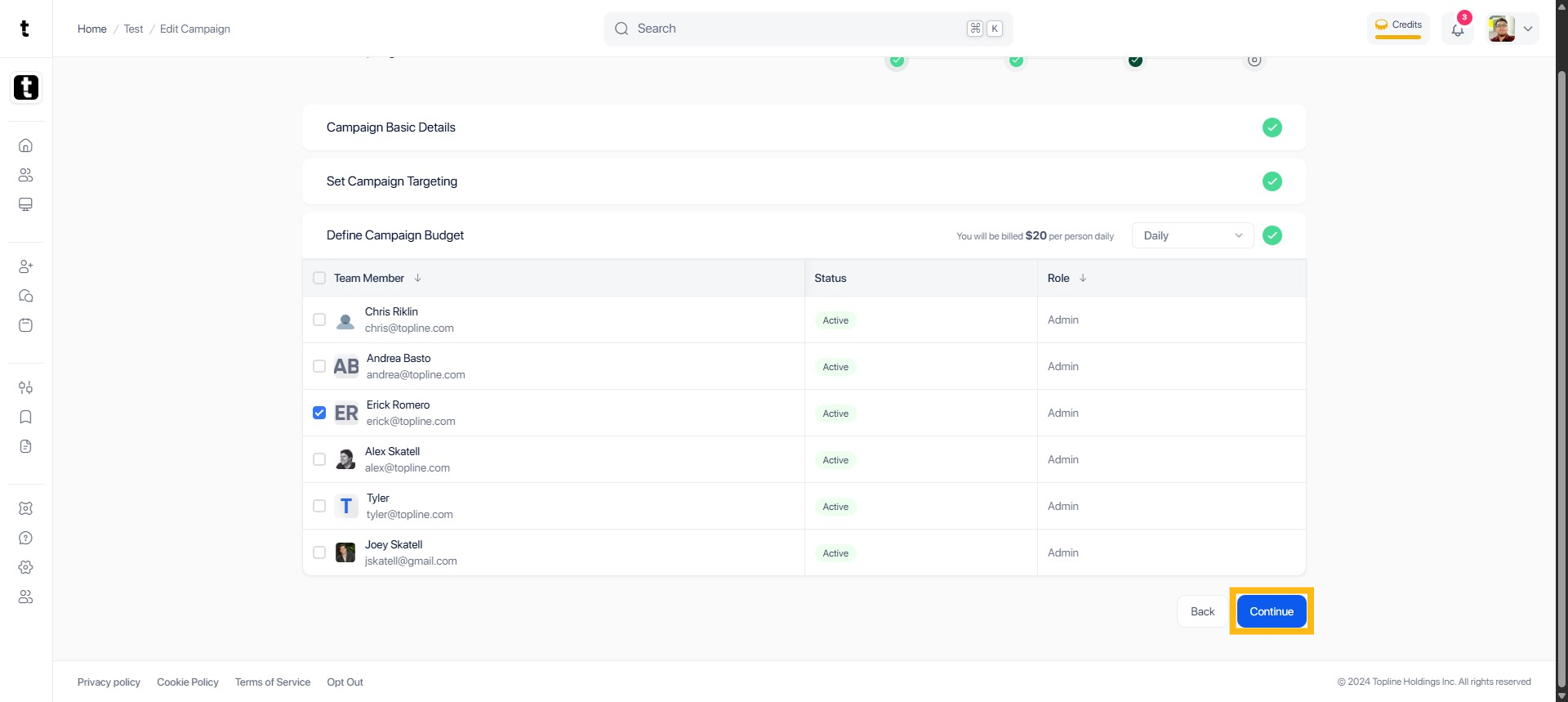1568x702 pixels.
Task: Open the Cookie Policy link
Action: pyautogui.click(x=188, y=682)
